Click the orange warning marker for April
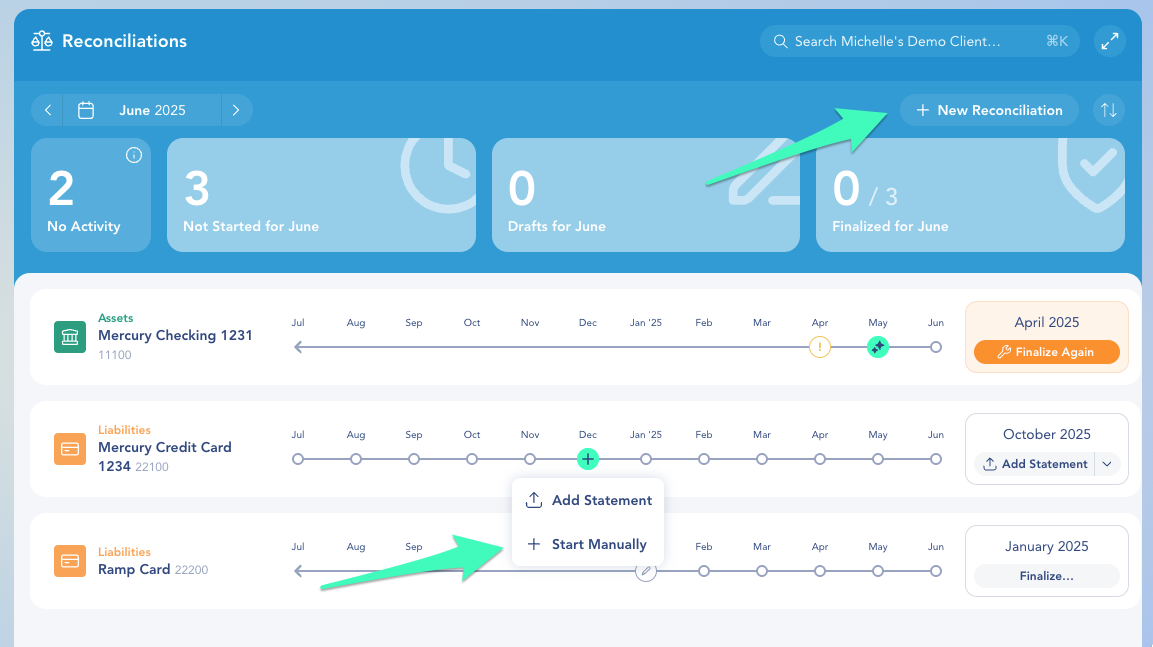Viewport: 1153px width, 647px height. (x=820, y=347)
